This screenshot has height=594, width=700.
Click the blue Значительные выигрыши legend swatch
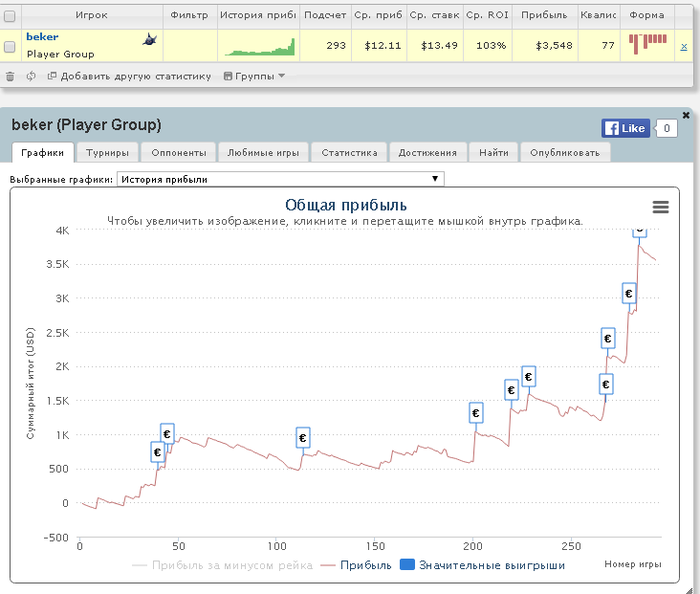(407, 565)
